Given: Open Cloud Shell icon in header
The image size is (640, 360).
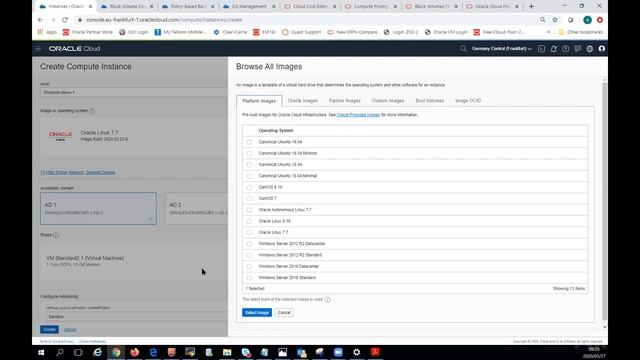Looking at the screenshot, I should pyautogui.click(x=541, y=49).
